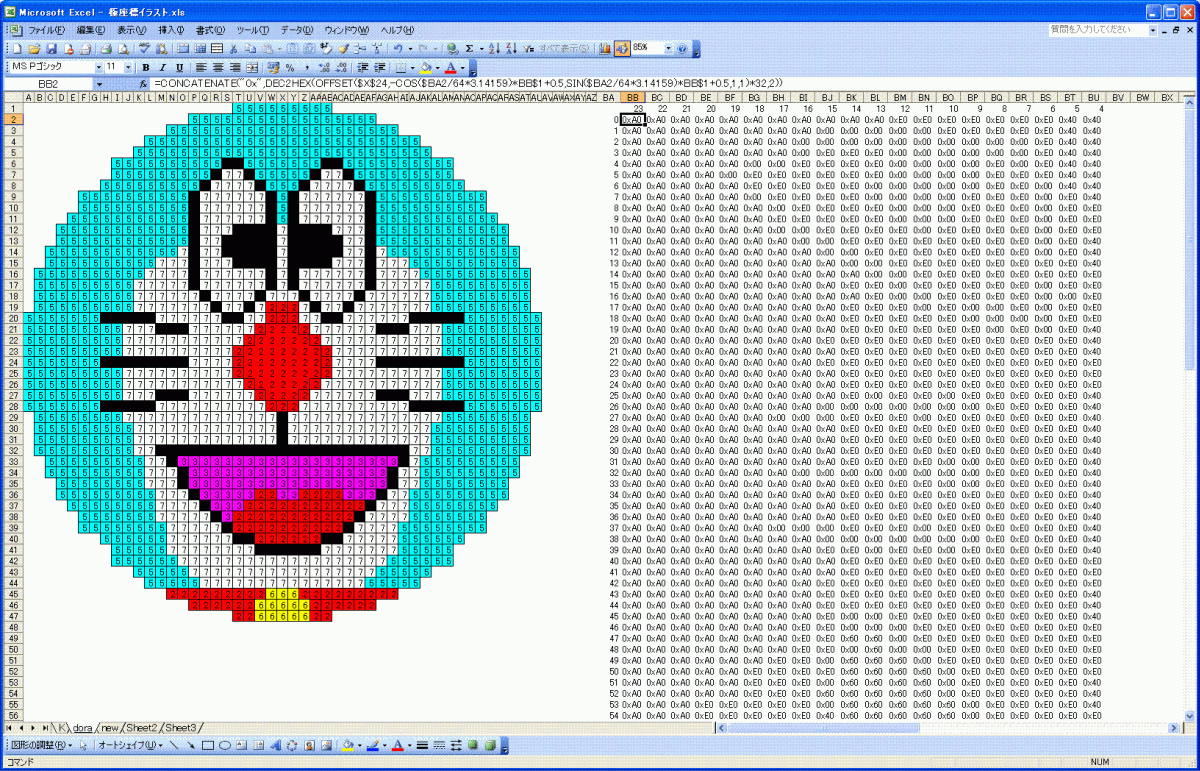
Task: Click the Open file folder icon
Action: point(34,47)
